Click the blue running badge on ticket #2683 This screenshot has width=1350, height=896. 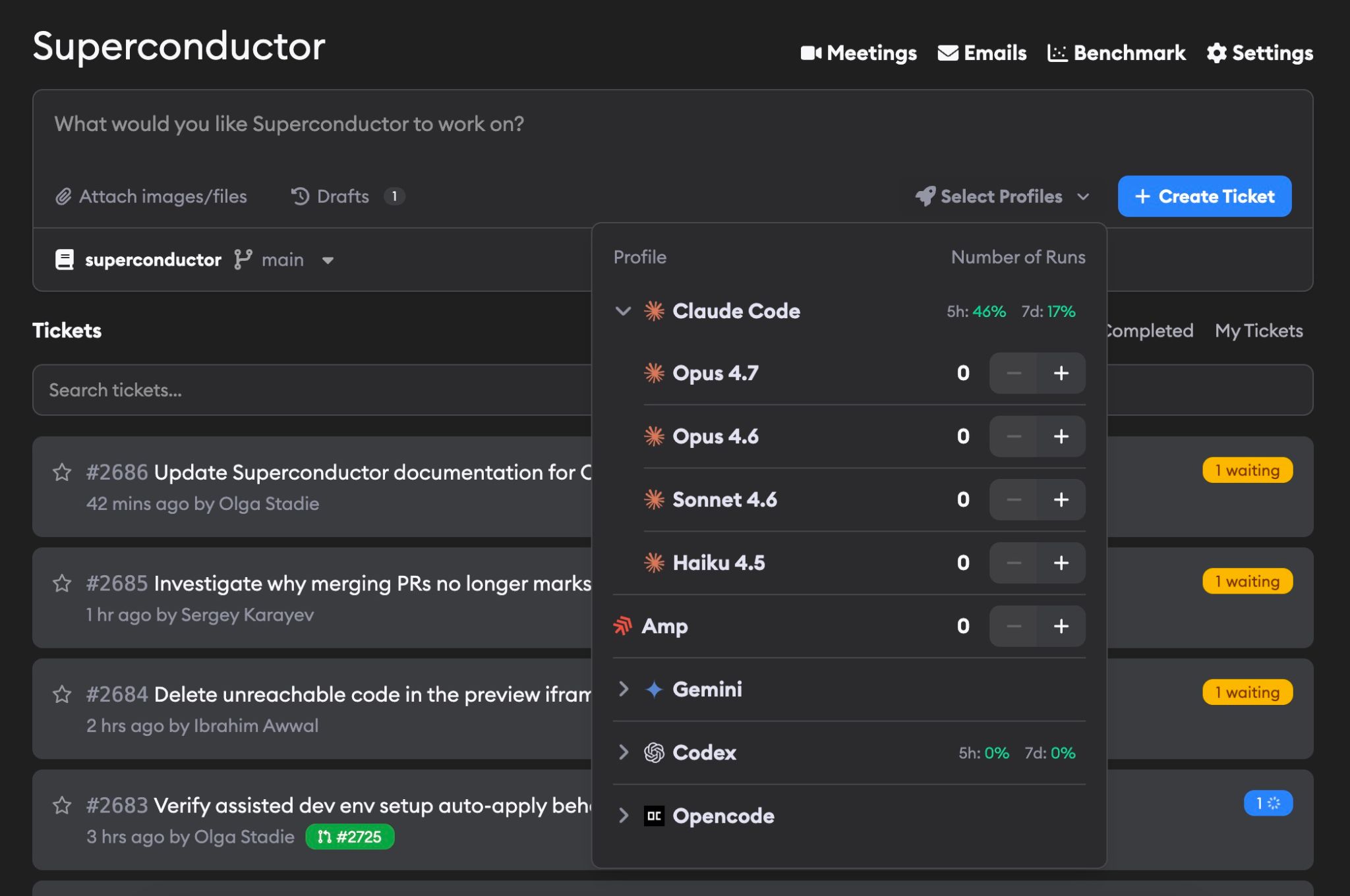click(x=1268, y=803)
